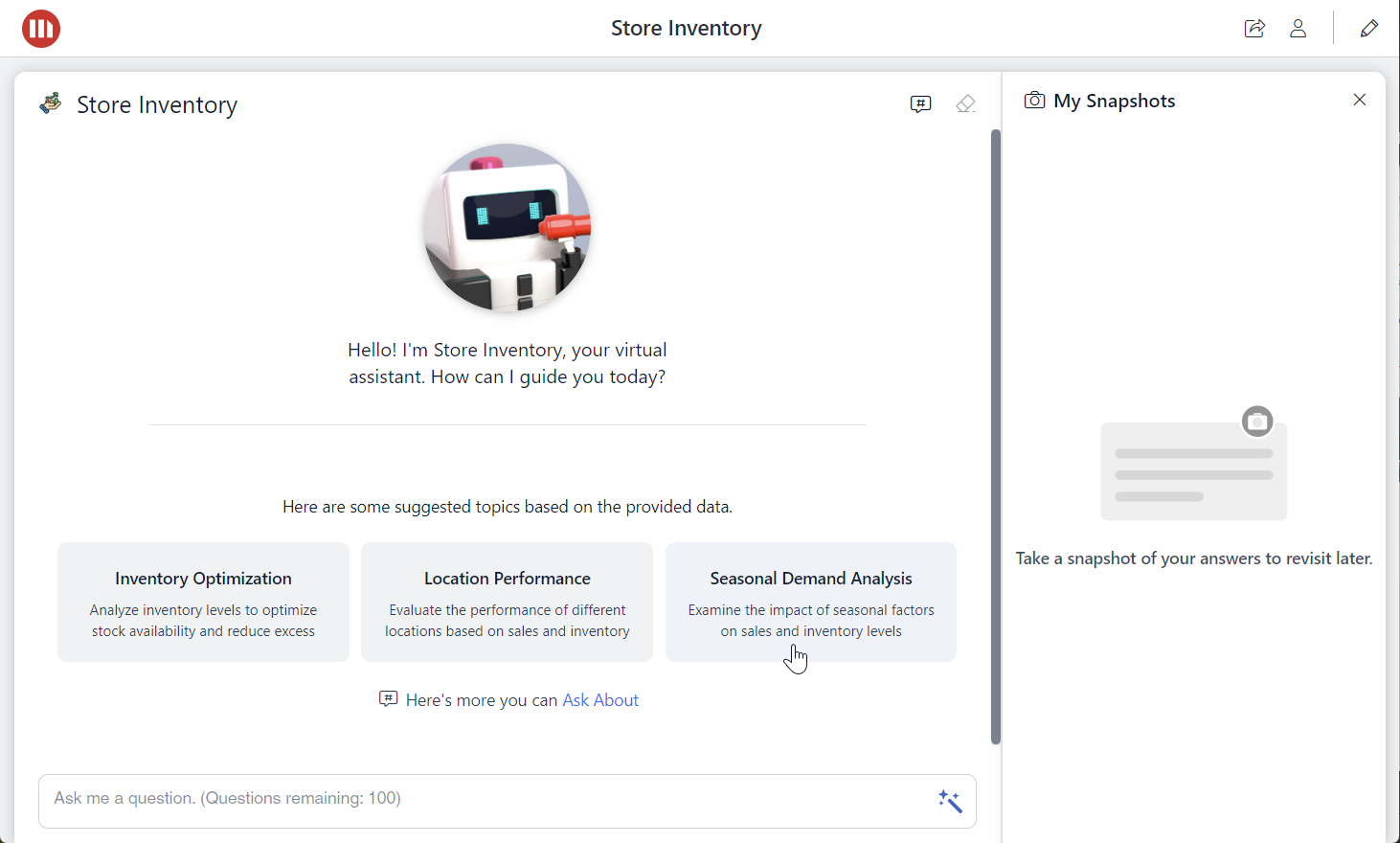1400x843 pixels.
Task: Click the pencil edit icon
Action: pyautogui.click(x=1368, y=29)
